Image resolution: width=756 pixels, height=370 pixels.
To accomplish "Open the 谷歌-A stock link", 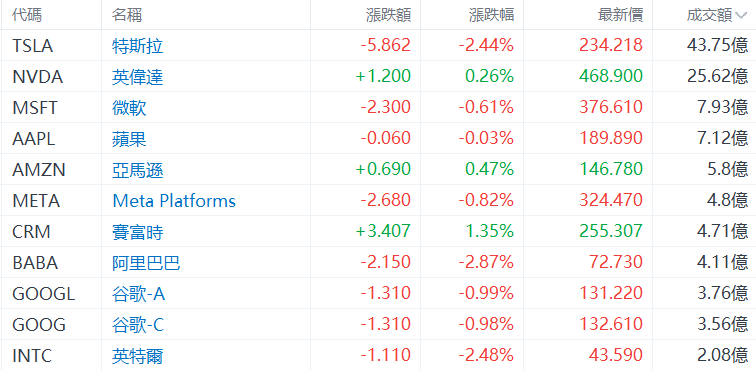I will (x=138, y=294).
